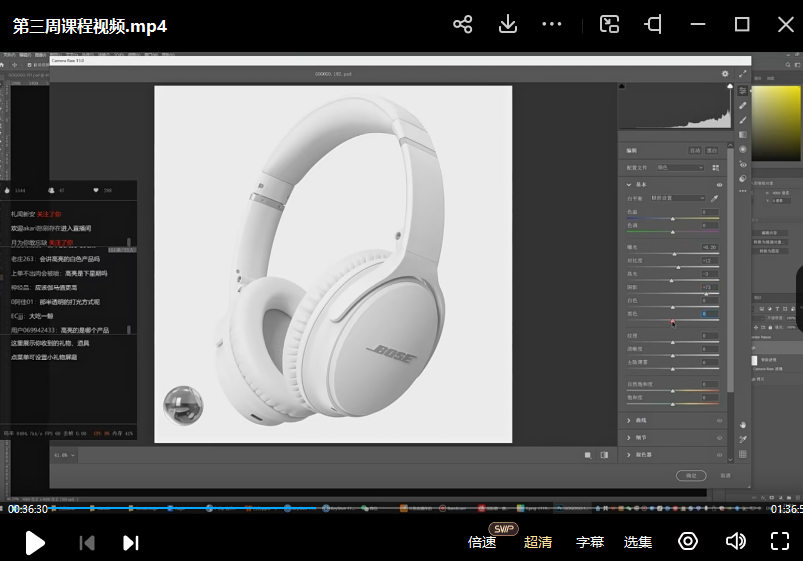Enter fullscreen mode
Viewport: 803px width, 561px height.
coord(780,542)
